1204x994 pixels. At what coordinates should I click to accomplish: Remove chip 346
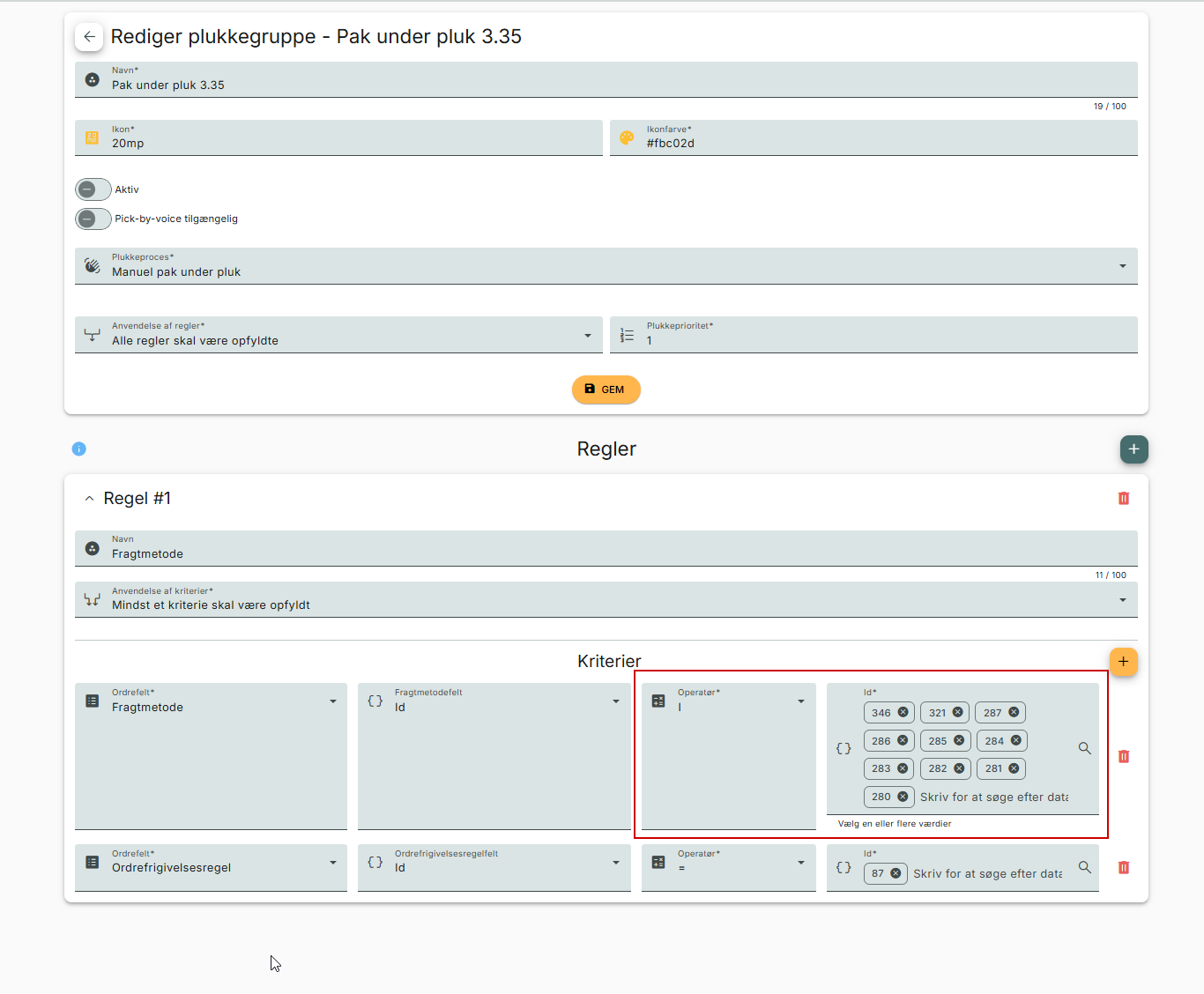[x=903, y=712]
